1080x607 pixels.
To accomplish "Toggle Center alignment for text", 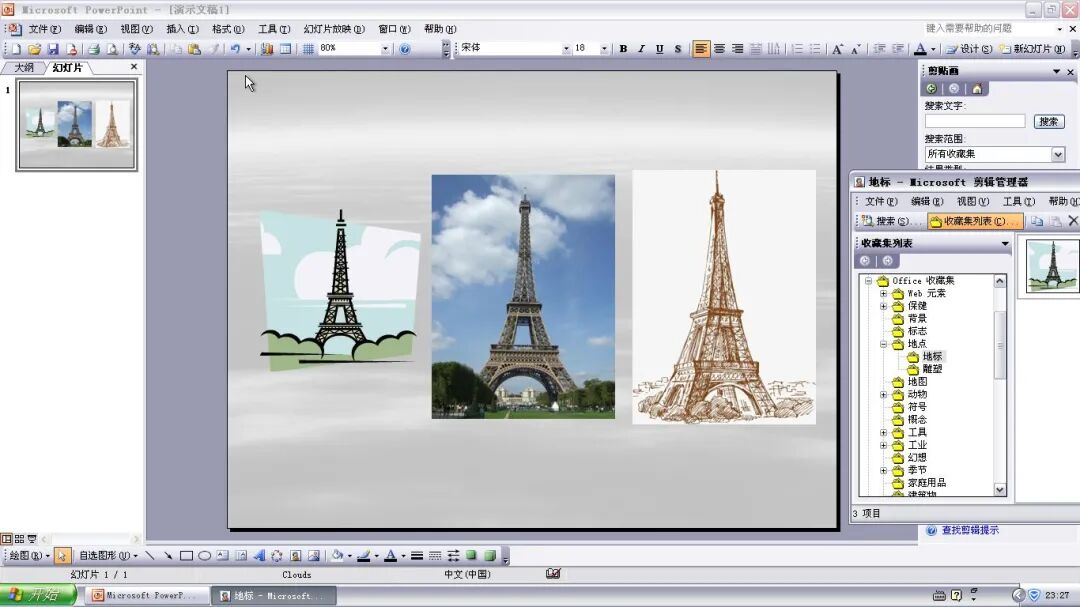I will 719,49.
